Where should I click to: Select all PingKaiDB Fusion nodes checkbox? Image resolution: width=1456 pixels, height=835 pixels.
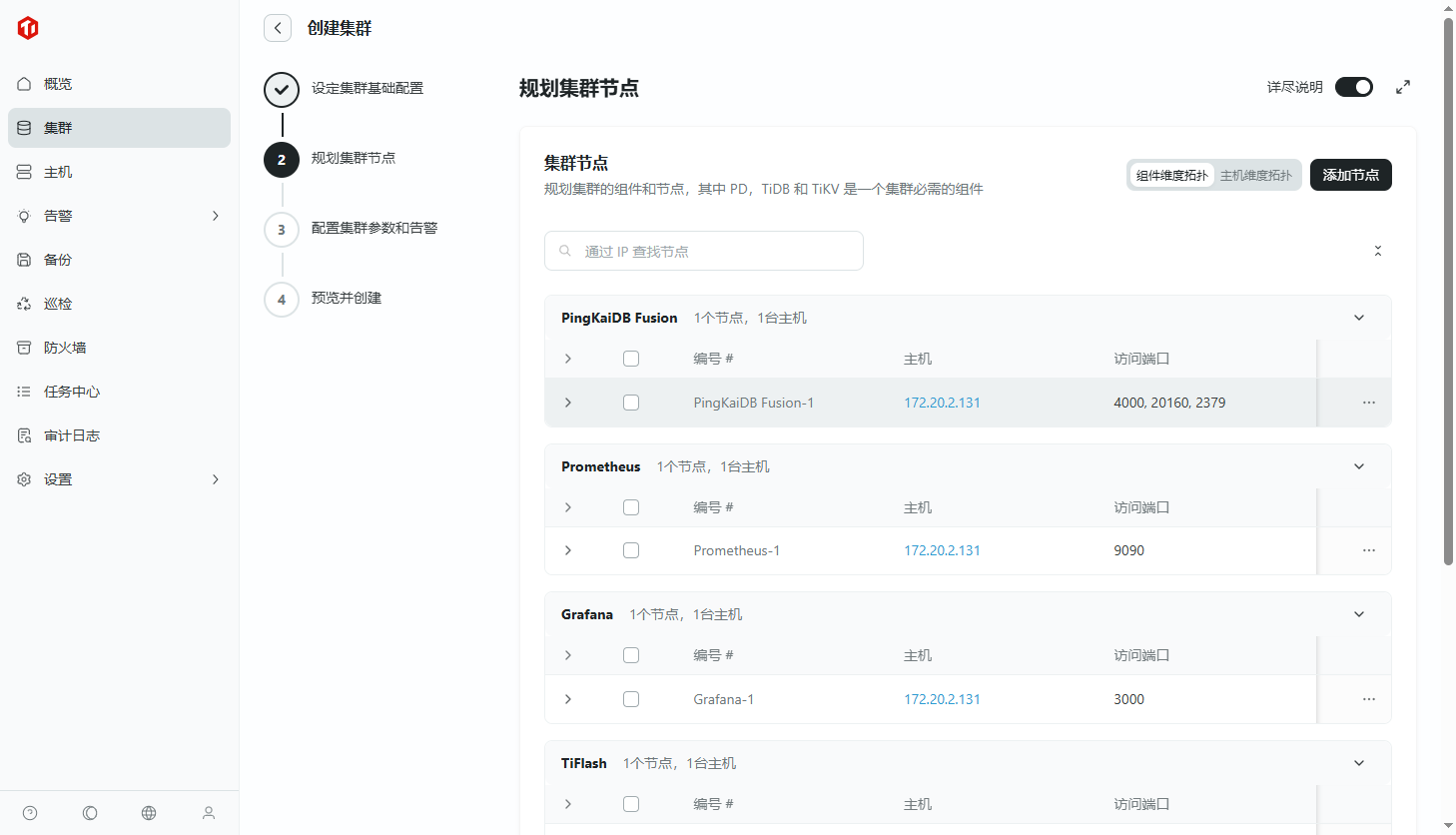(631, 359)
